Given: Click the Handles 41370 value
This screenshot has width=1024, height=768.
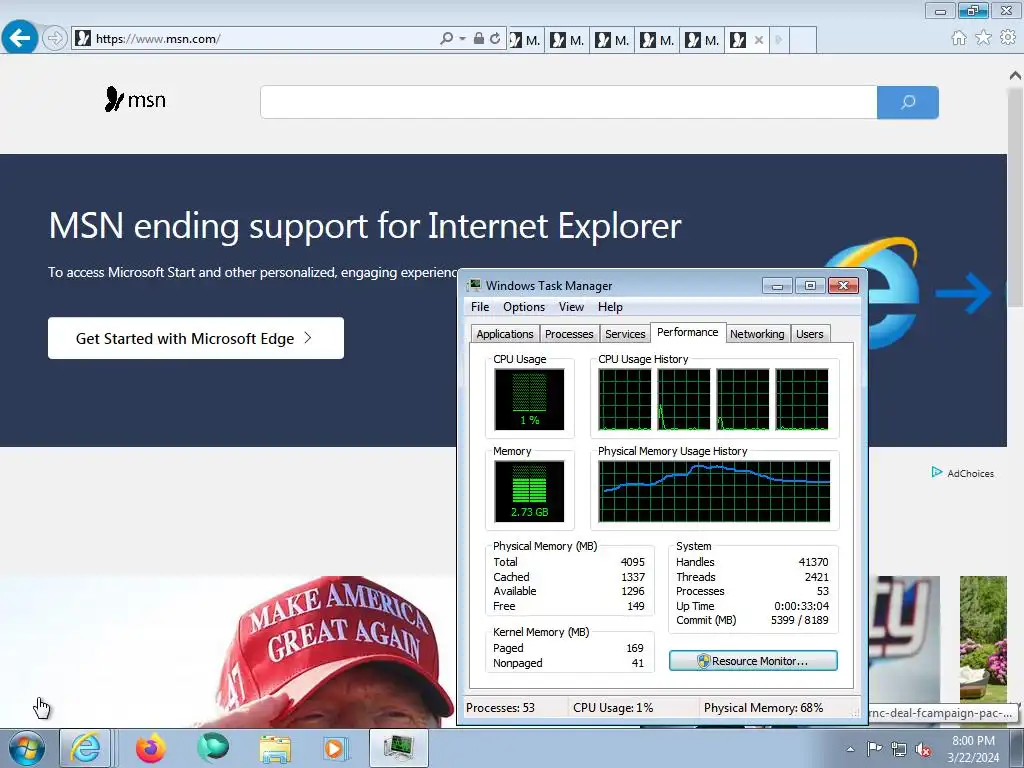Looking at the screenshot, I should 813,562.
